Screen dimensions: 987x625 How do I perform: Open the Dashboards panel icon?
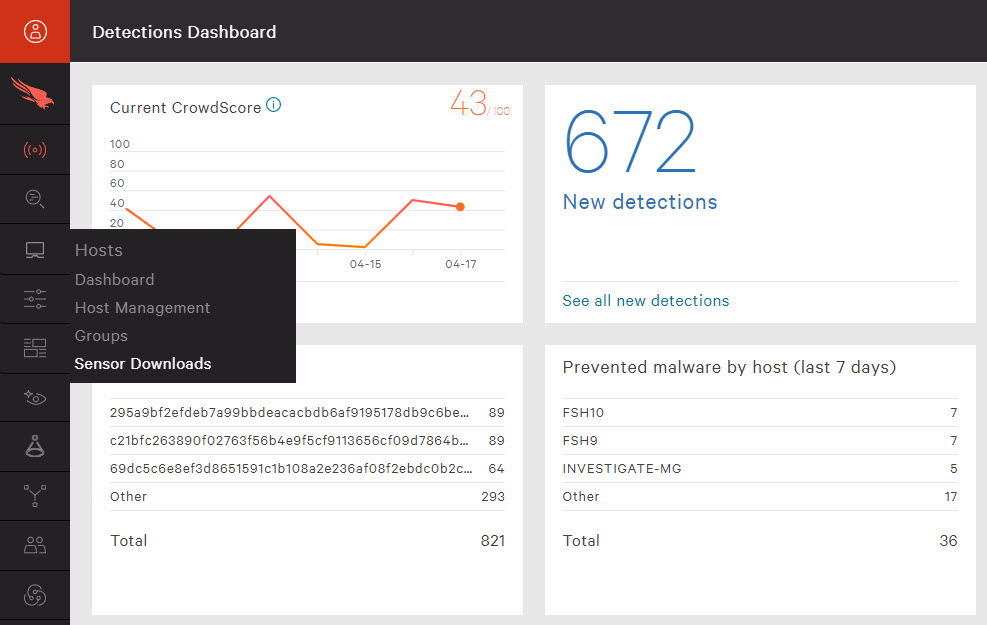[x=34, y=347]
